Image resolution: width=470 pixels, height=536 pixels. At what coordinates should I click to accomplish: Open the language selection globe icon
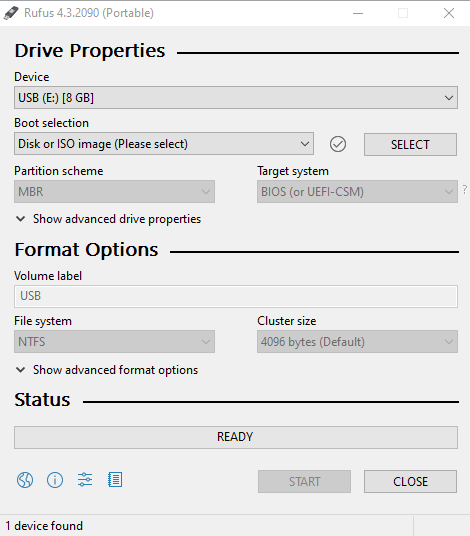25,480
